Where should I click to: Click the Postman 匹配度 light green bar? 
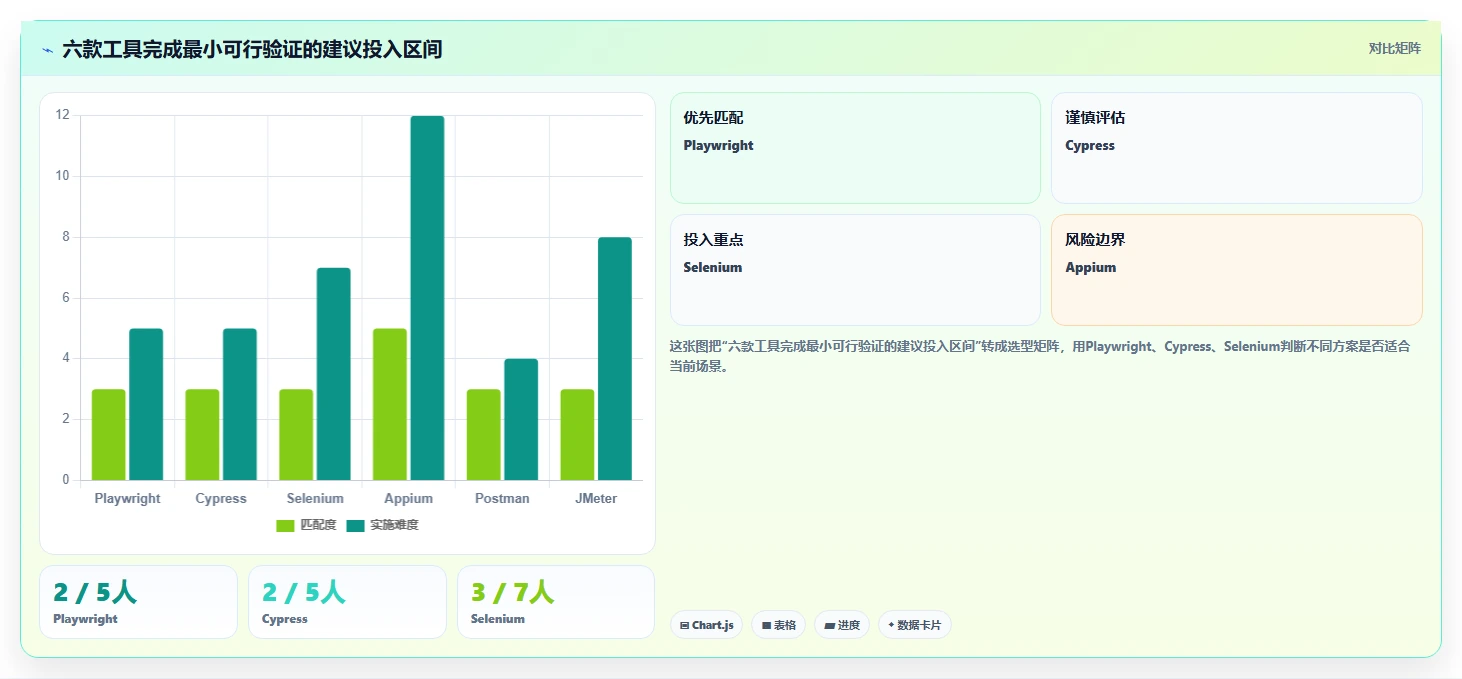click(484, 435)
